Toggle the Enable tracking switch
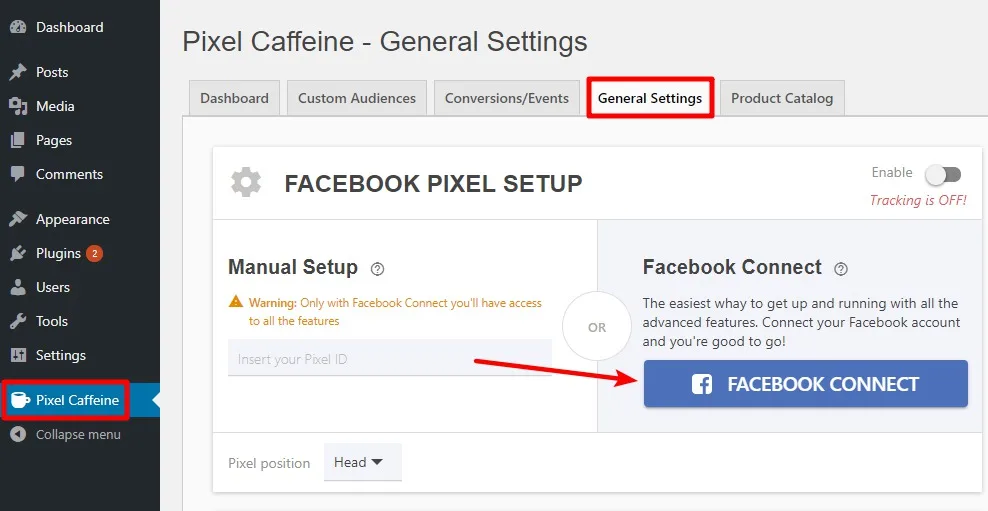 [943, 175]
